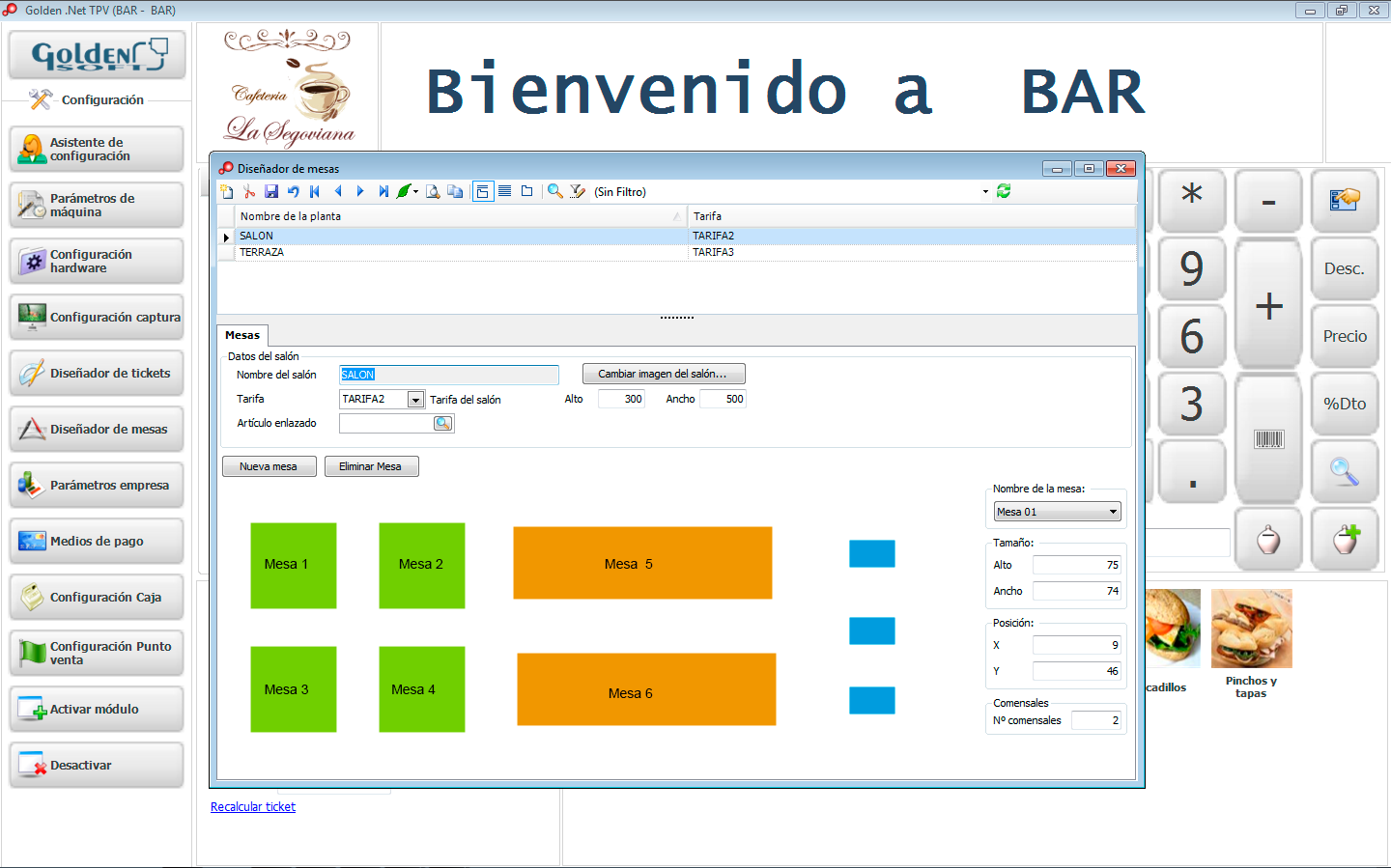
Task: Click the piggy bank with green plus
Action: pyautogui.click(x=1345, y=539)
